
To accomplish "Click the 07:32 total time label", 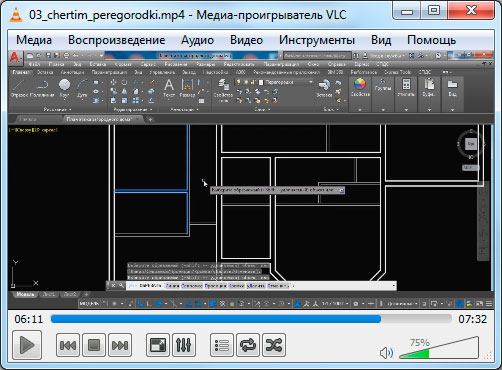I will click(x=472, y=319).
